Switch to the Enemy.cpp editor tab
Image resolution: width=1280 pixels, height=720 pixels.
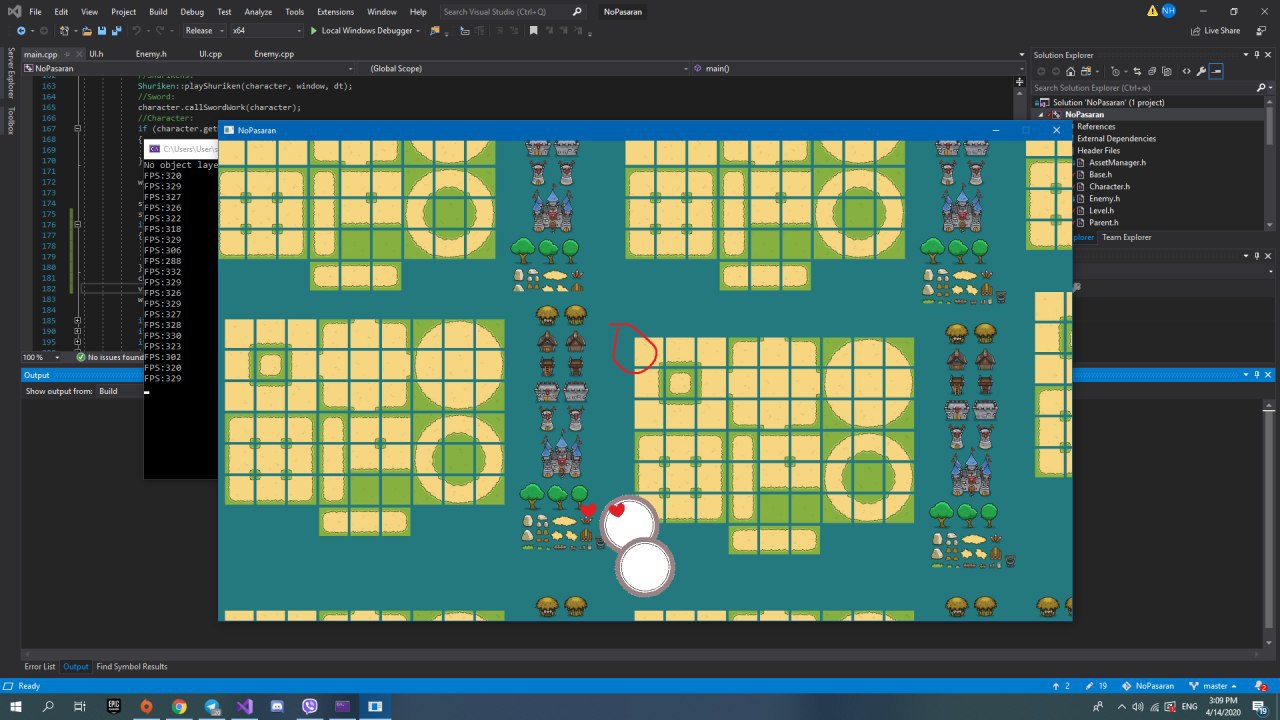pos(273,54)
